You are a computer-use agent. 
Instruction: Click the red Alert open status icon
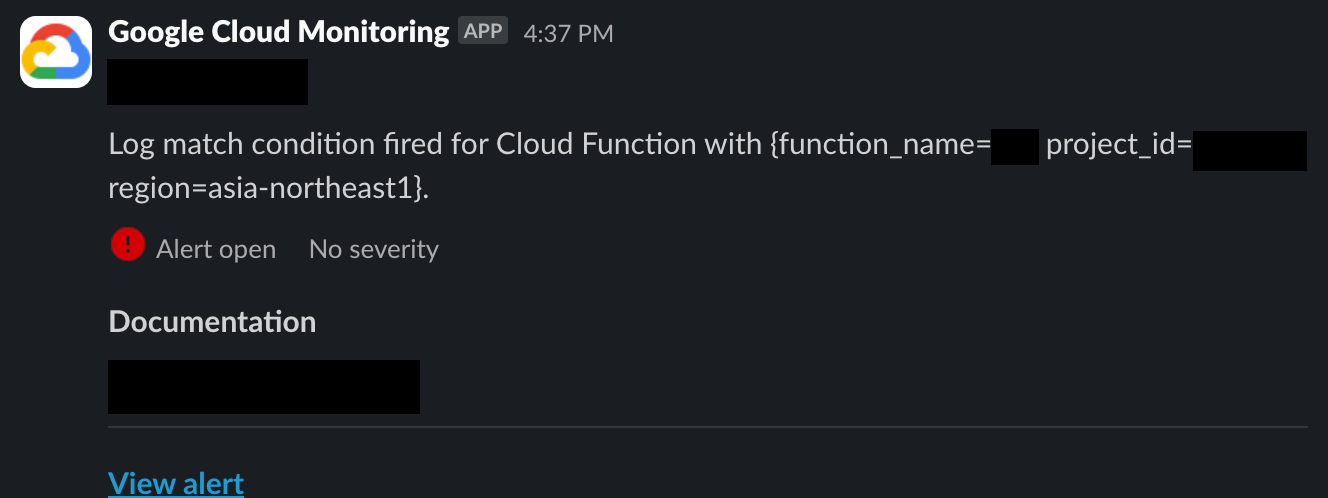[128, 245]
